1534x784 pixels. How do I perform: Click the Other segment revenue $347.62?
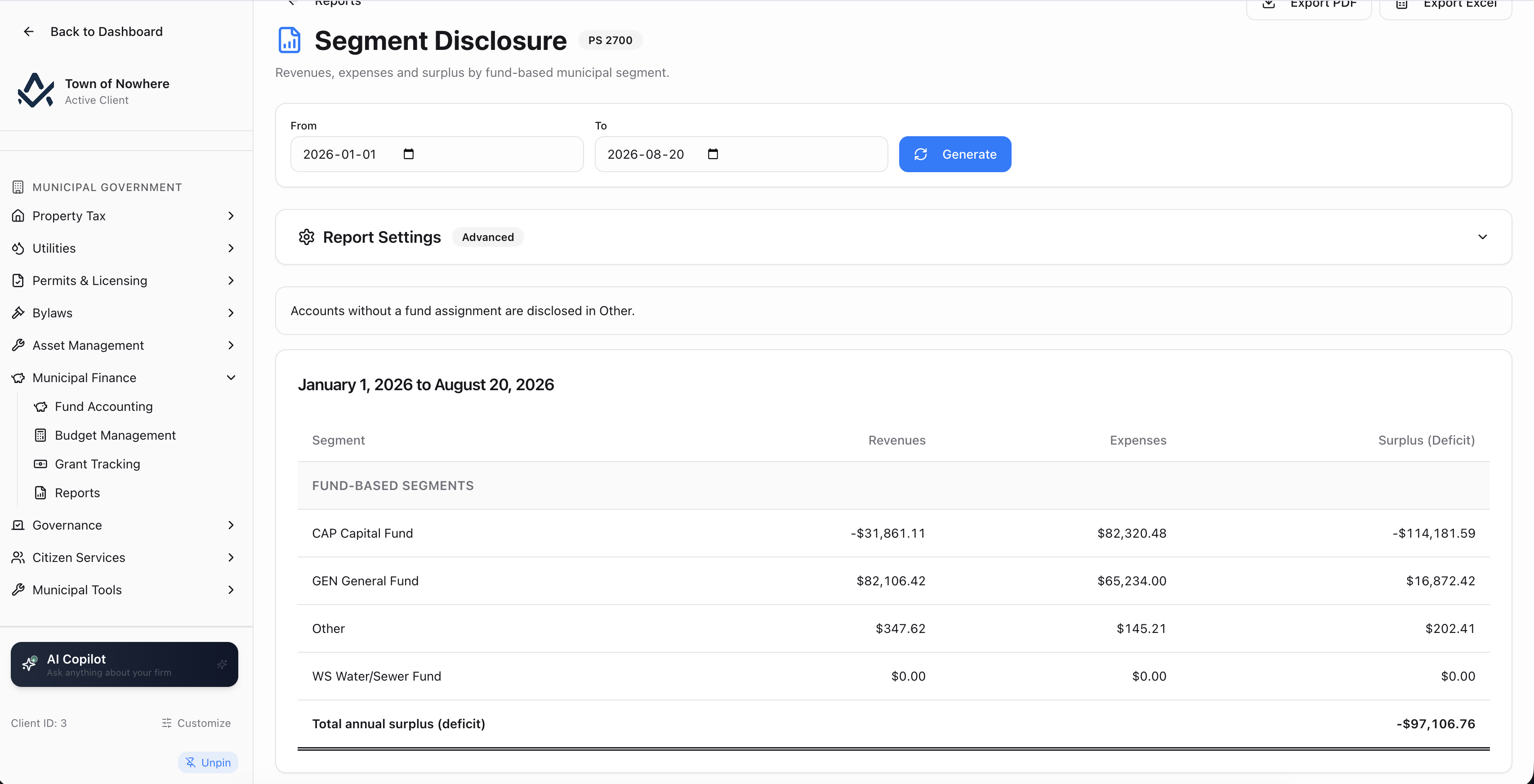point(901,628)
